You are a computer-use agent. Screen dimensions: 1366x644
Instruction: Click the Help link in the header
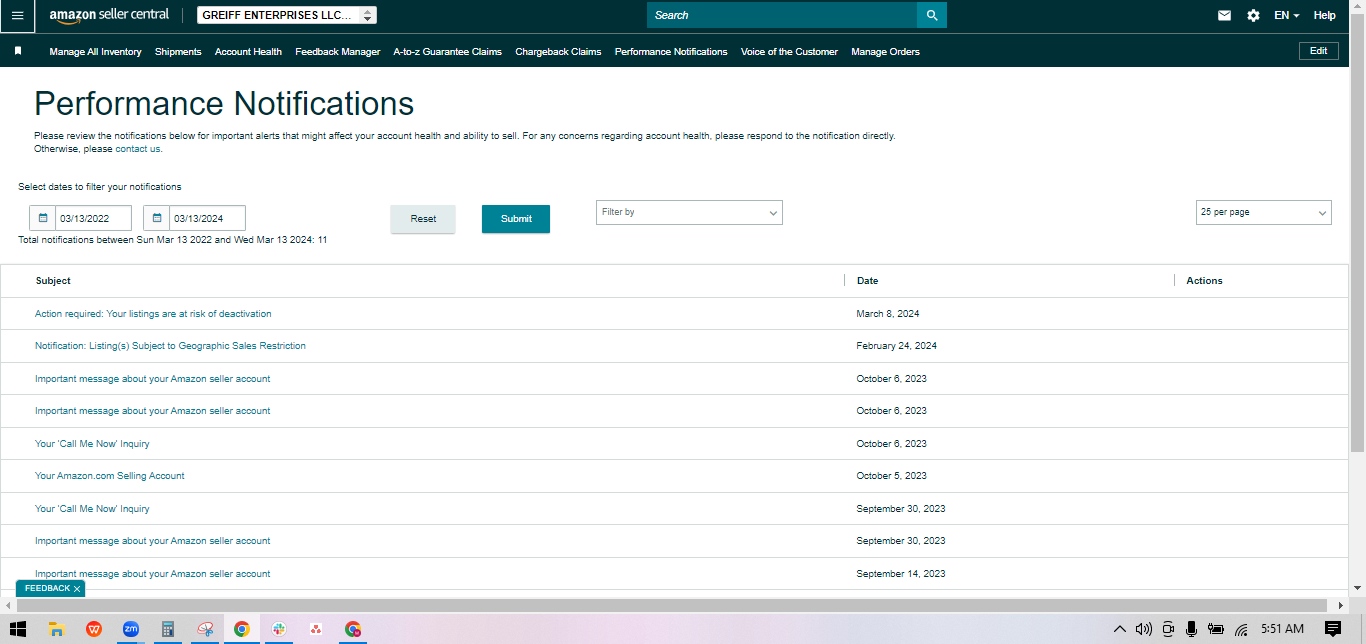[x=1324, y=15]
